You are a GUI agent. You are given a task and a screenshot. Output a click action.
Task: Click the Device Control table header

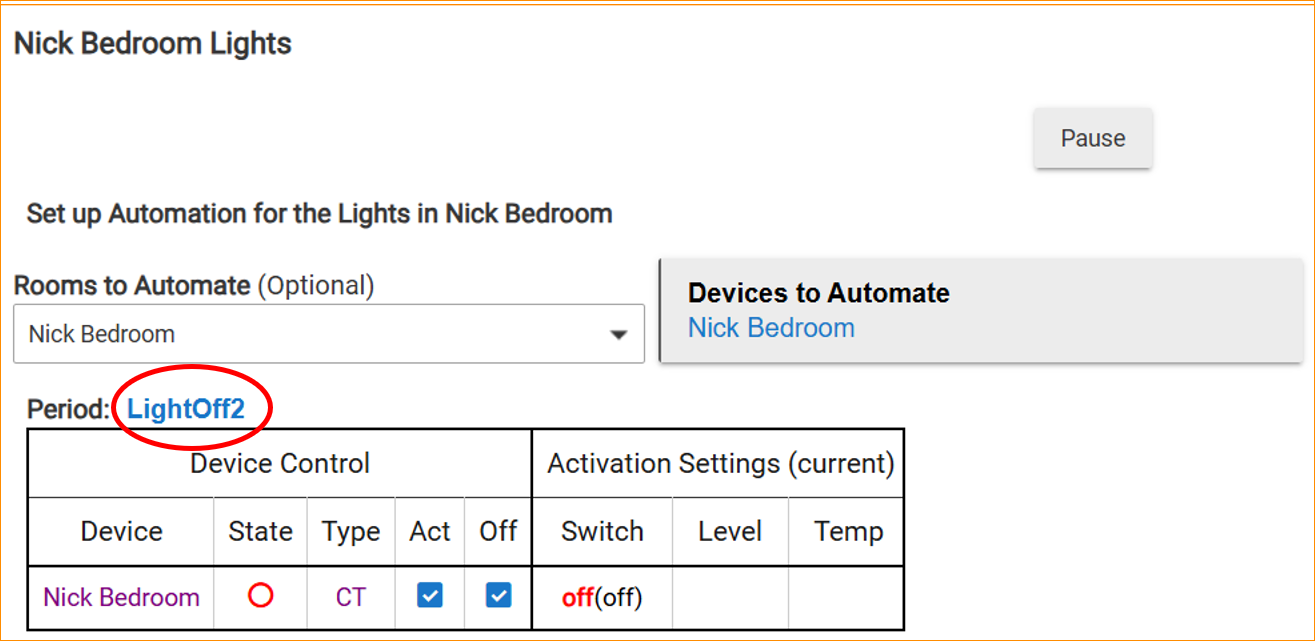[280, 464]
